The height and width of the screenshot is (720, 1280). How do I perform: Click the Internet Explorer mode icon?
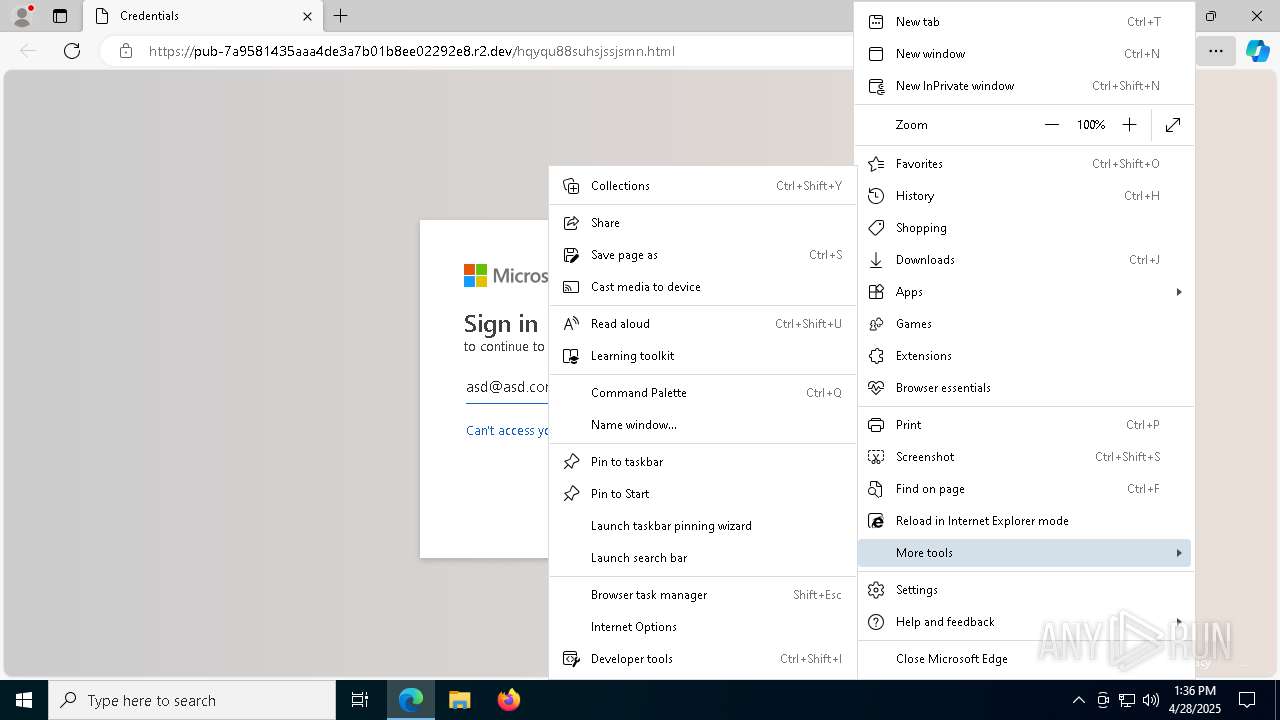[876, 521]
